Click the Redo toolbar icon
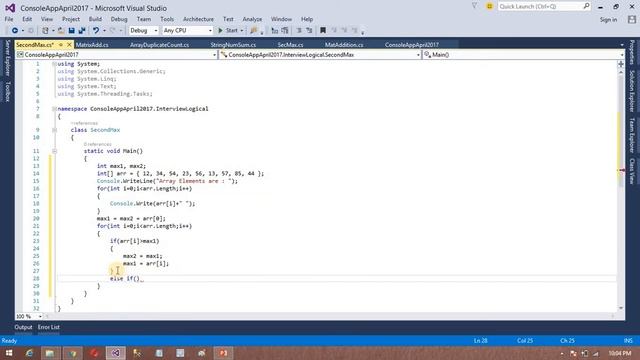The height and width of the screenshot is (360, 640). click(113, 31)
